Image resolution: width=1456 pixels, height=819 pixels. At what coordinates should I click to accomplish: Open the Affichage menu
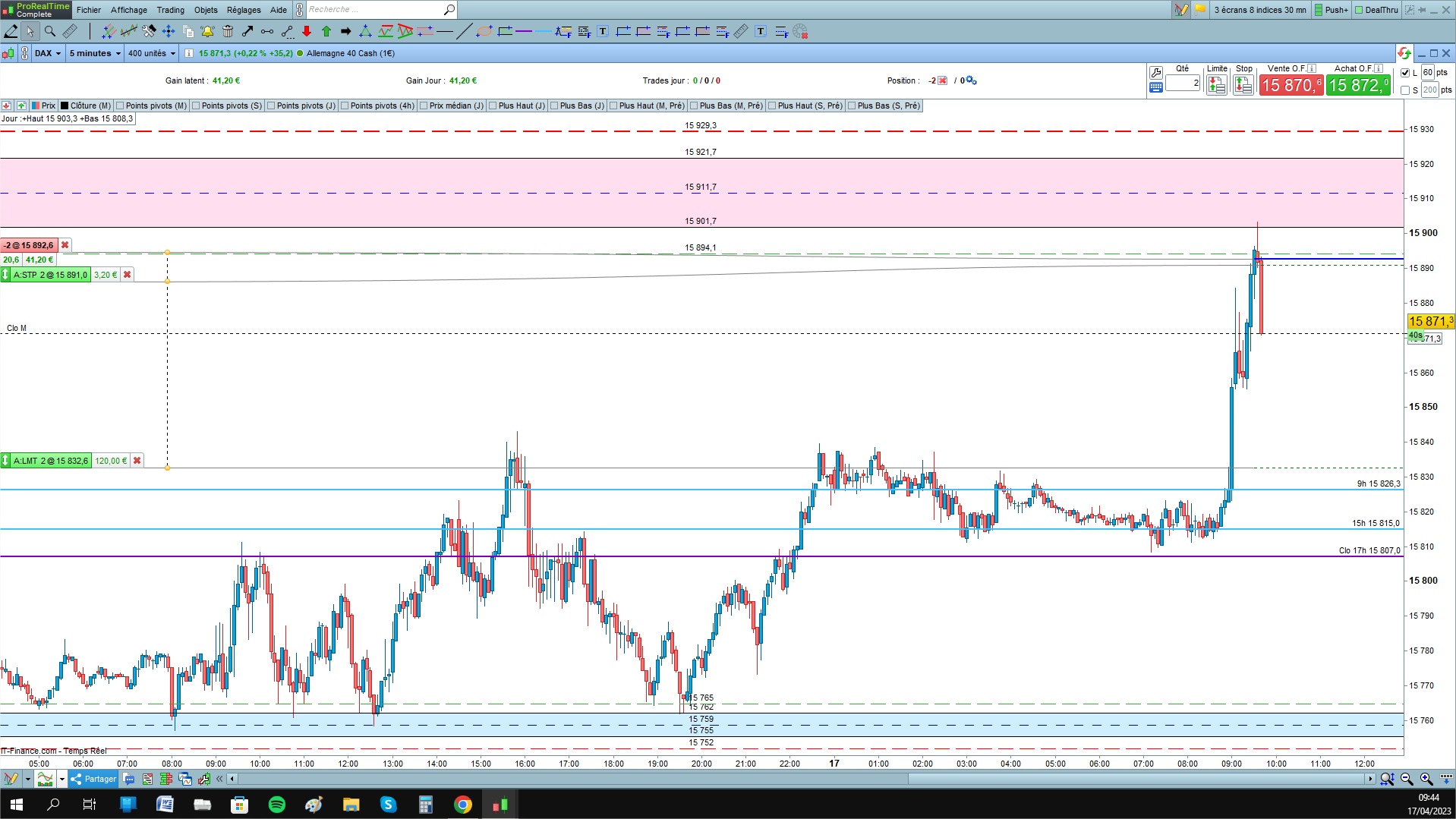coord(129,10)
